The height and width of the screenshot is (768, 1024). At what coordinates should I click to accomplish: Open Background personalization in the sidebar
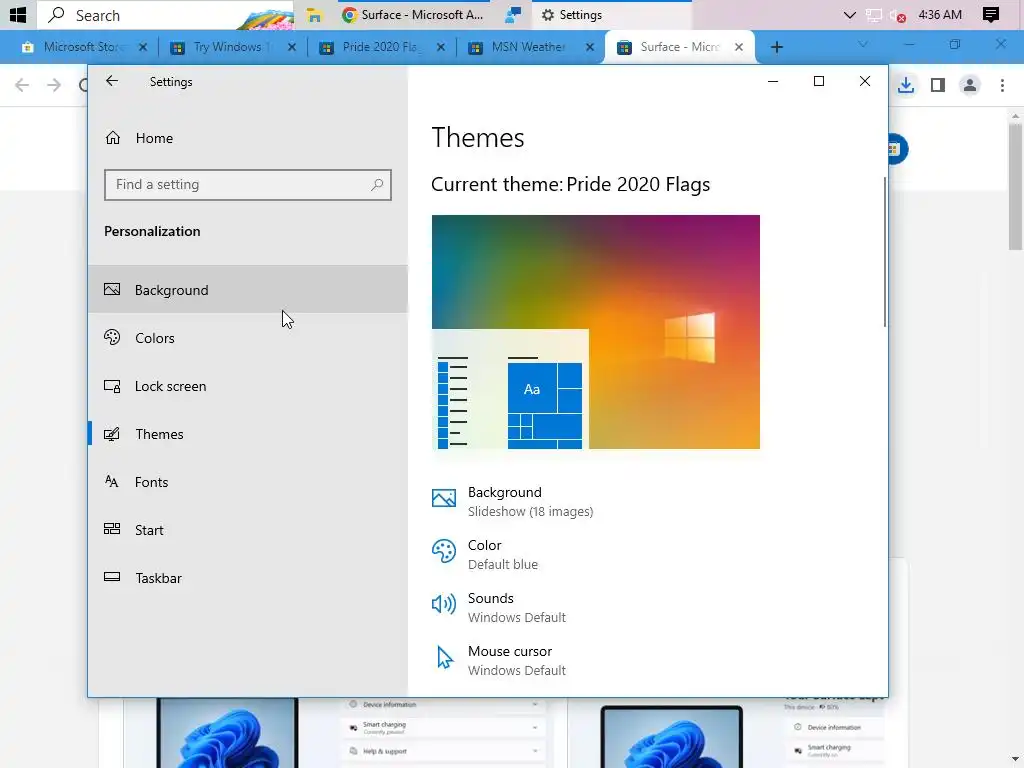248,289
